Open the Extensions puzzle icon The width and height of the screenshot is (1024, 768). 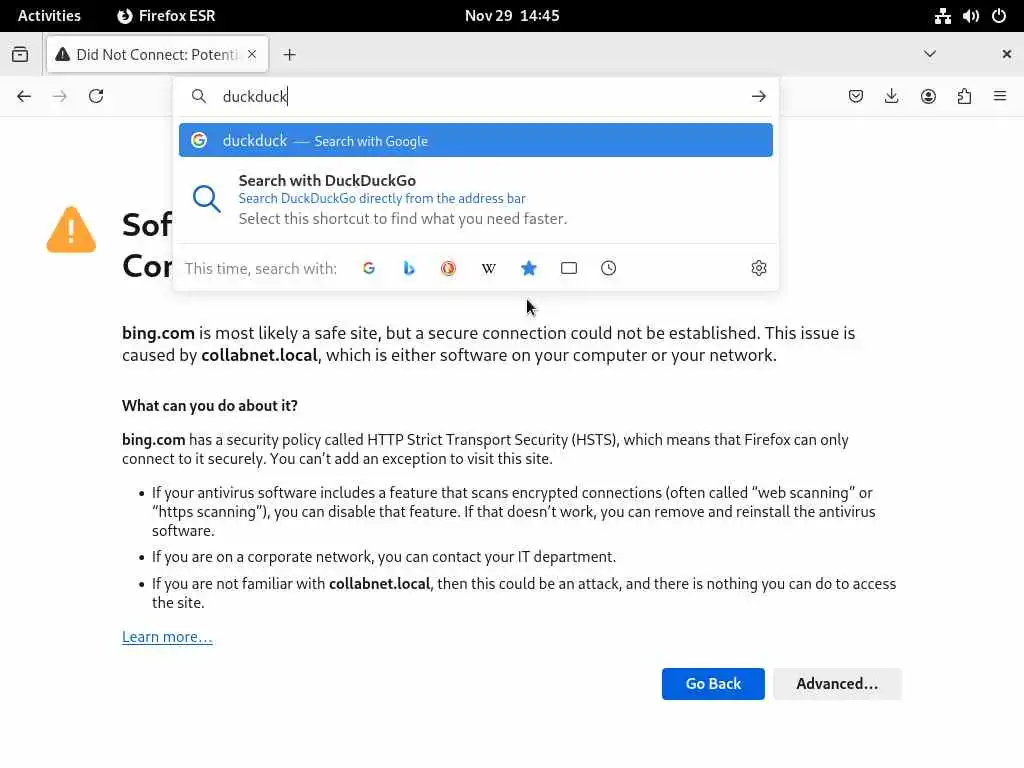[964, 97]
